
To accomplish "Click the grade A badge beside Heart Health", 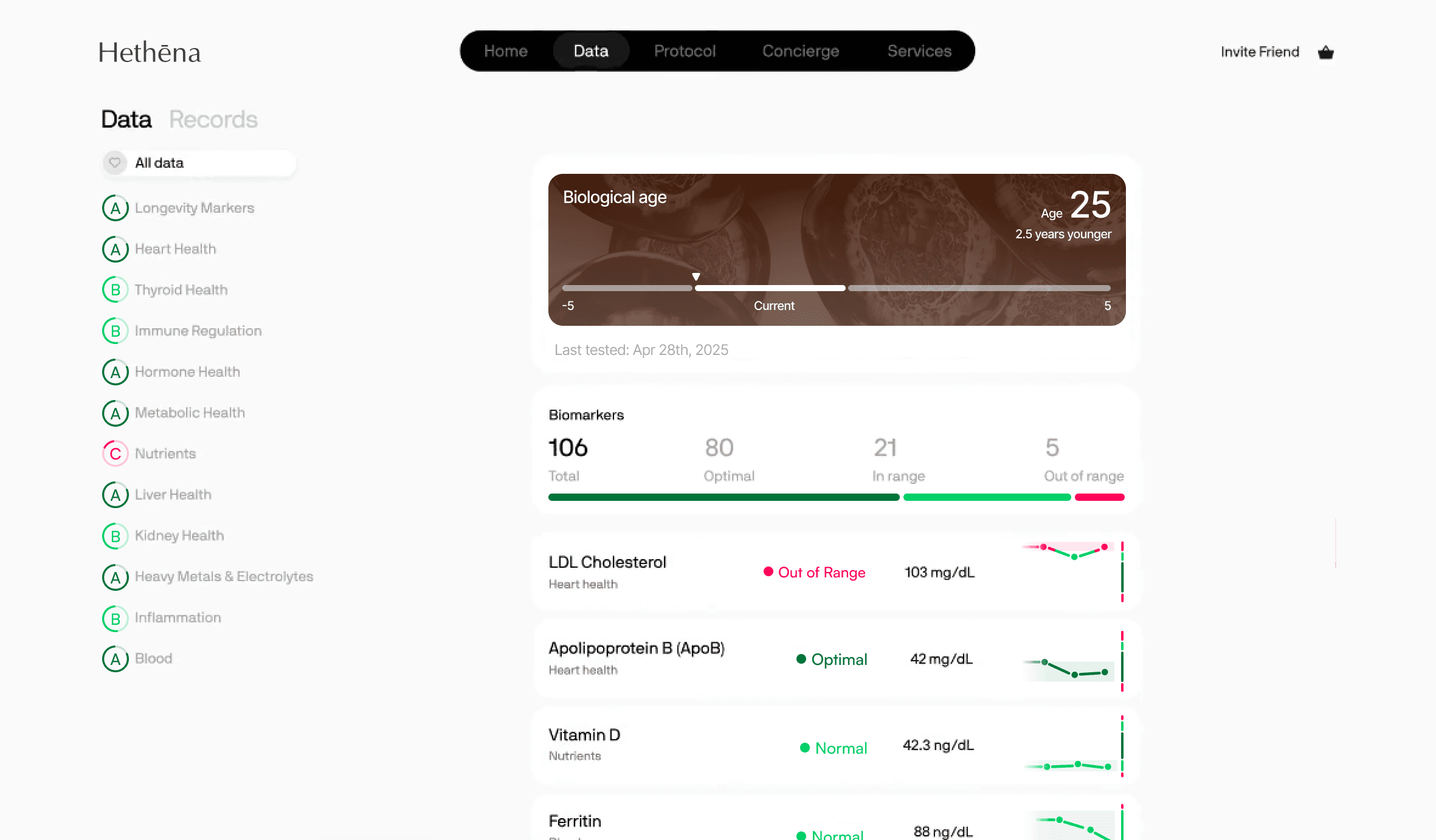I will pyautogui.click(x=115, y=249).
